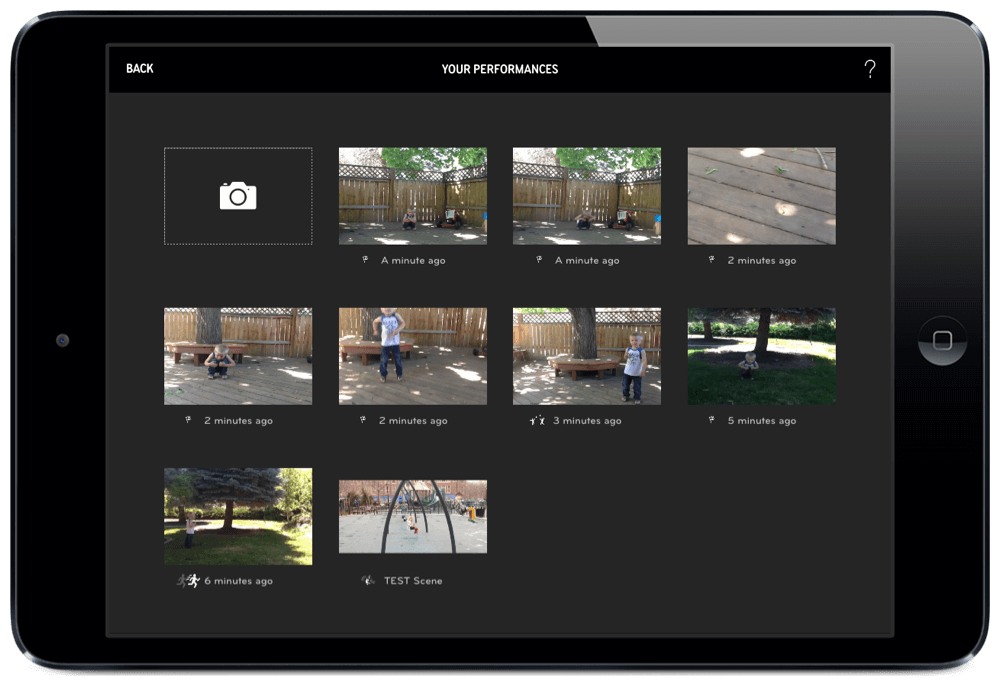The height and width of the screenshot is (686, 1000).
Task: Open the deck boards close-up thumbnail
Action: (x=761, y=196)
